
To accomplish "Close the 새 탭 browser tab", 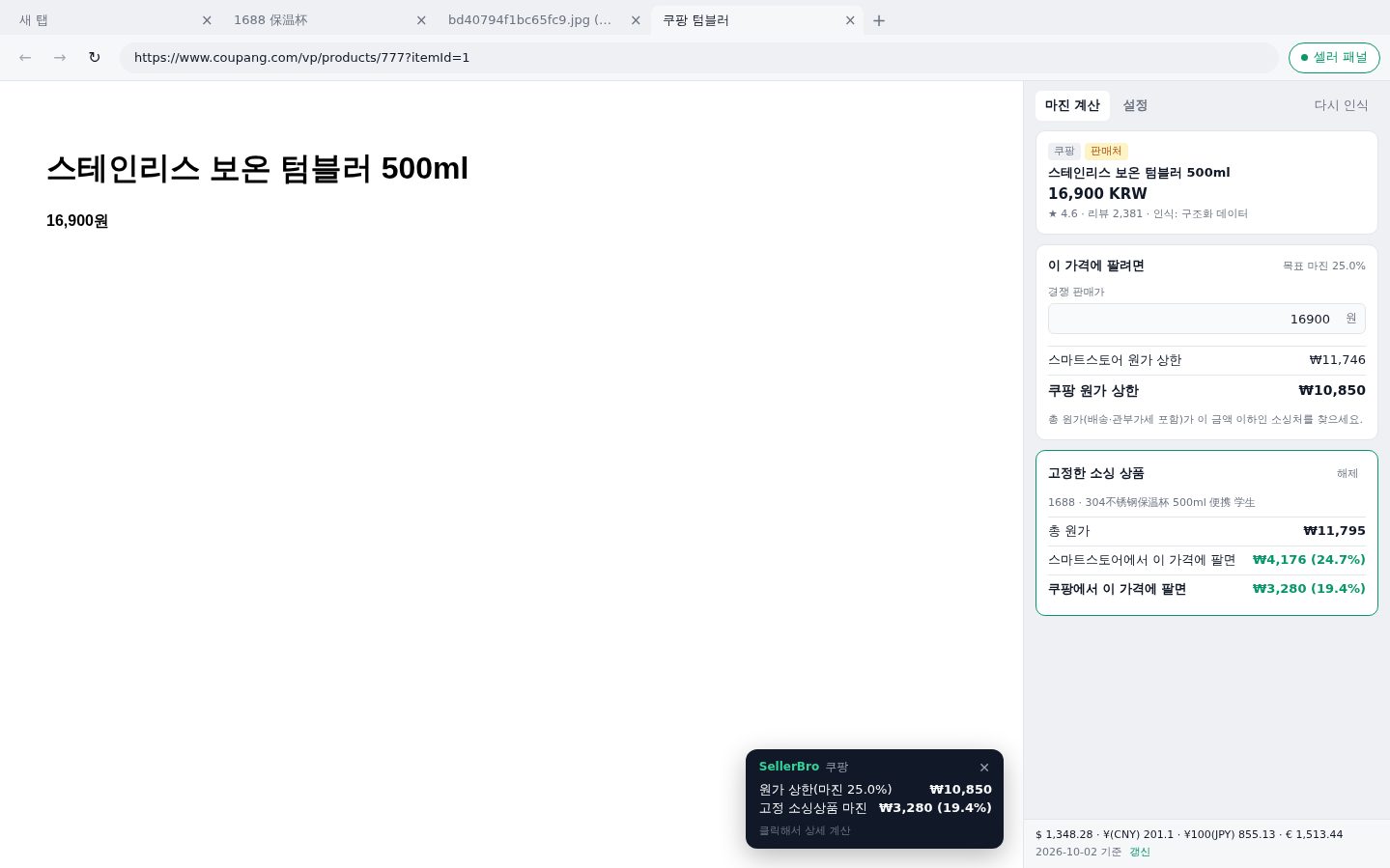I will (207, 20).
